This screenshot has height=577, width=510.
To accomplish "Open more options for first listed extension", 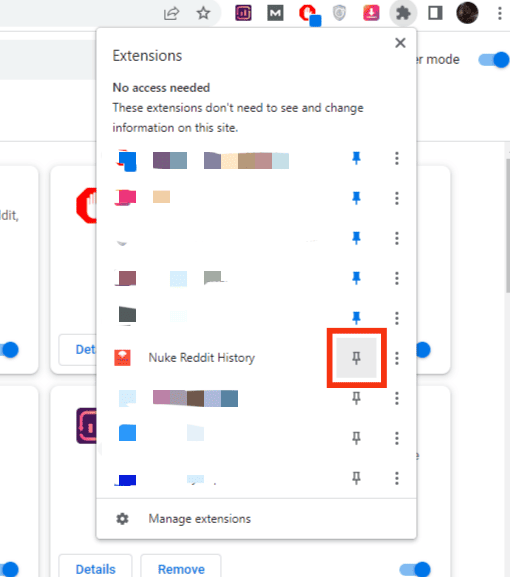I will (397, 158).
